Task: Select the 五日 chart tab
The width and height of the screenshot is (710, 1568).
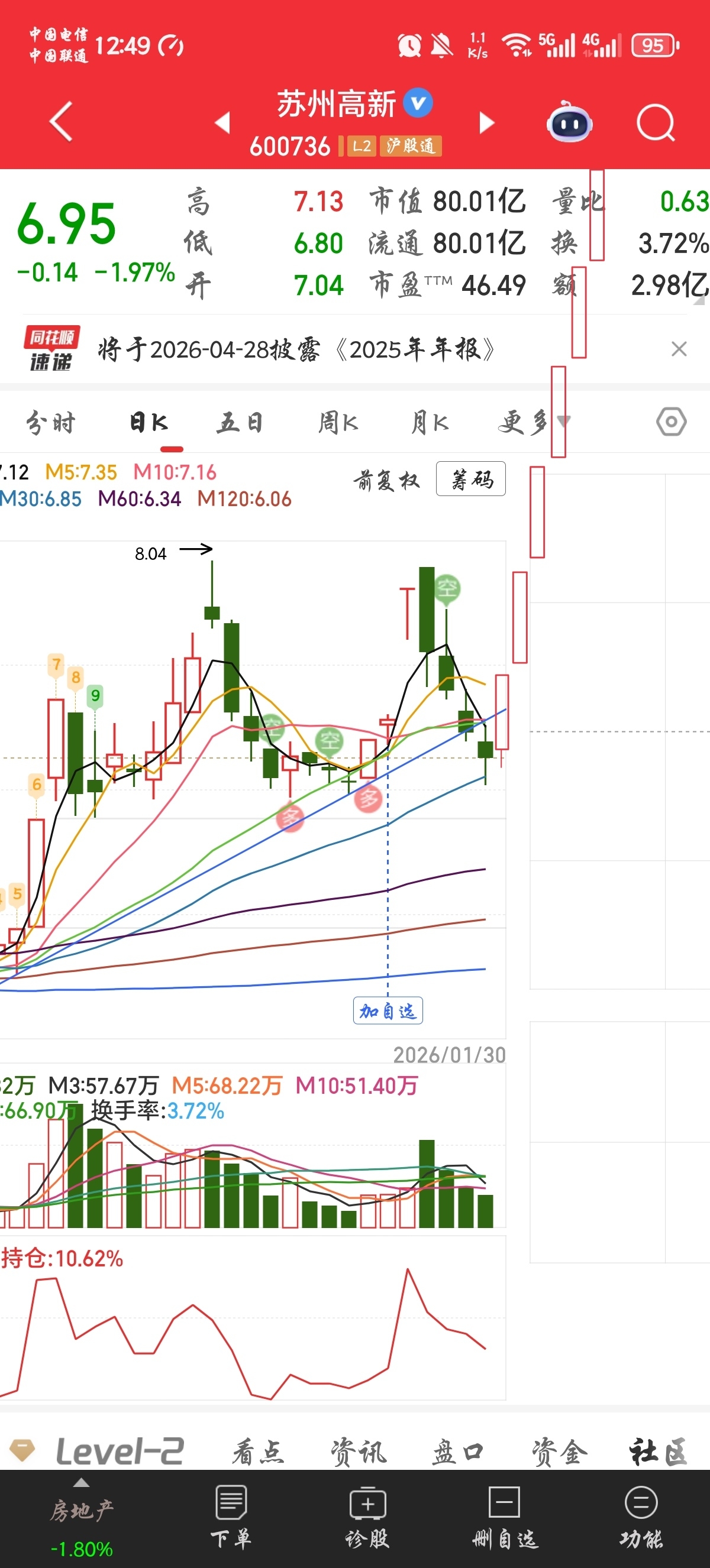Action: pyautogui.click(x=240, y=422)
